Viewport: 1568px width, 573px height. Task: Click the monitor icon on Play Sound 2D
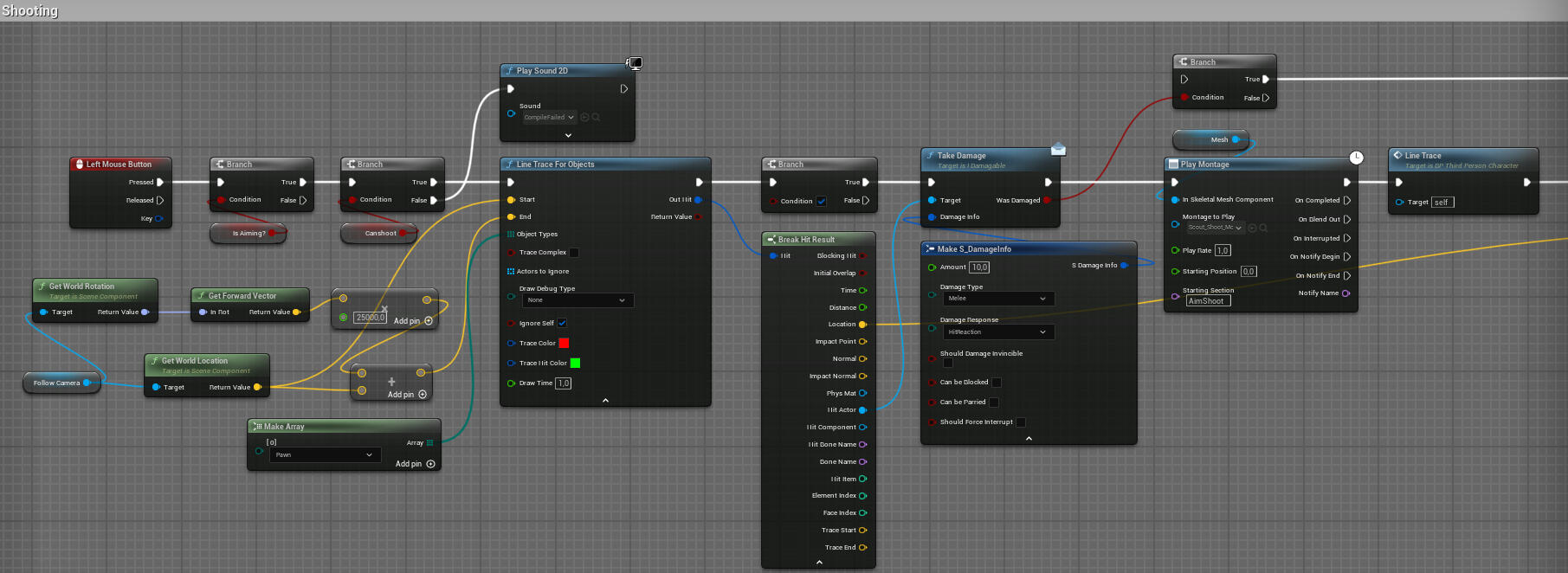[635, 63]
